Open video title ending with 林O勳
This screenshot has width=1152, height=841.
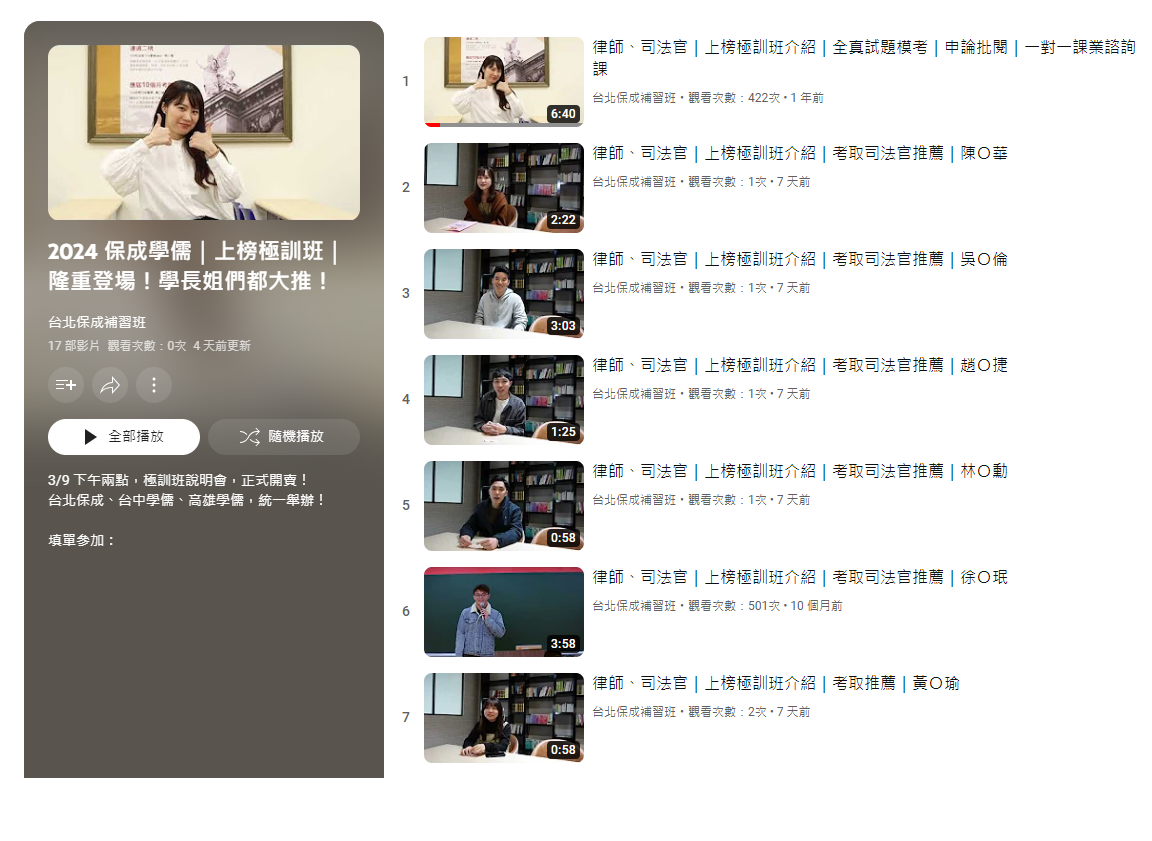800,472
